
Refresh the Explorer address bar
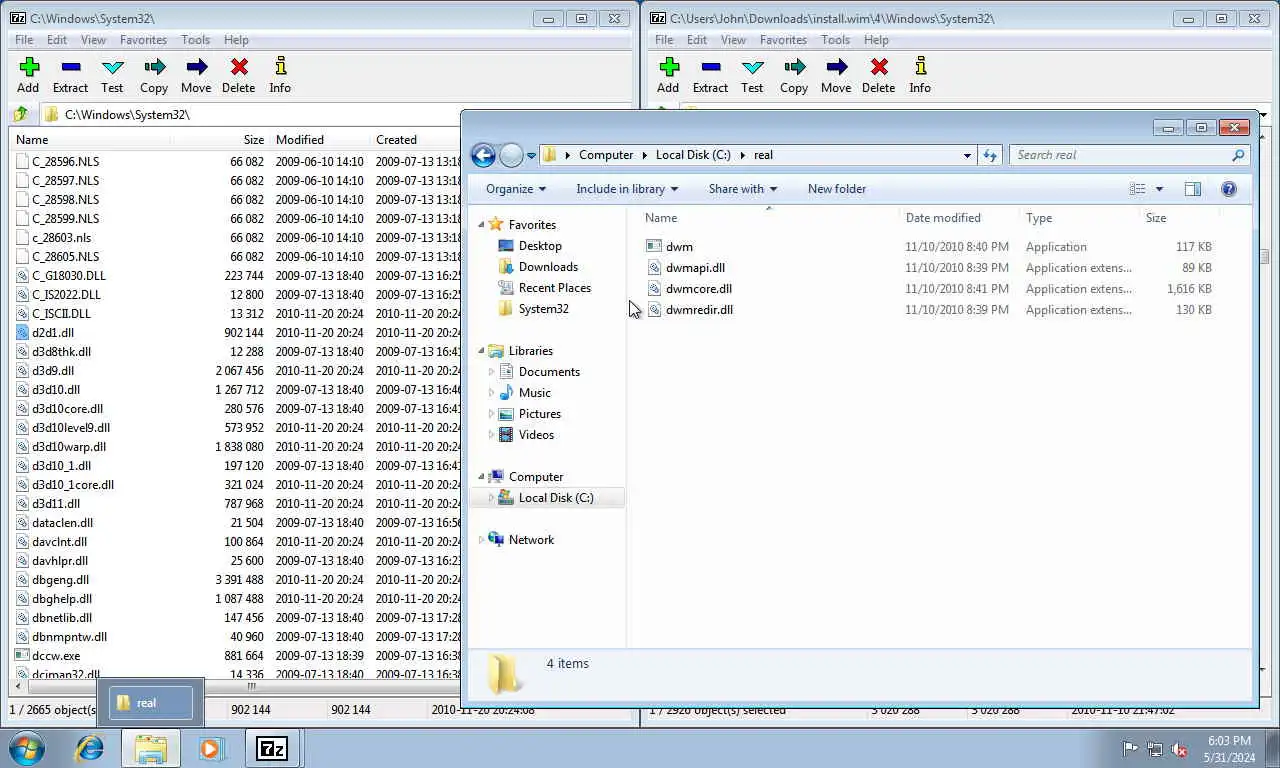click(x=990, y=155)
